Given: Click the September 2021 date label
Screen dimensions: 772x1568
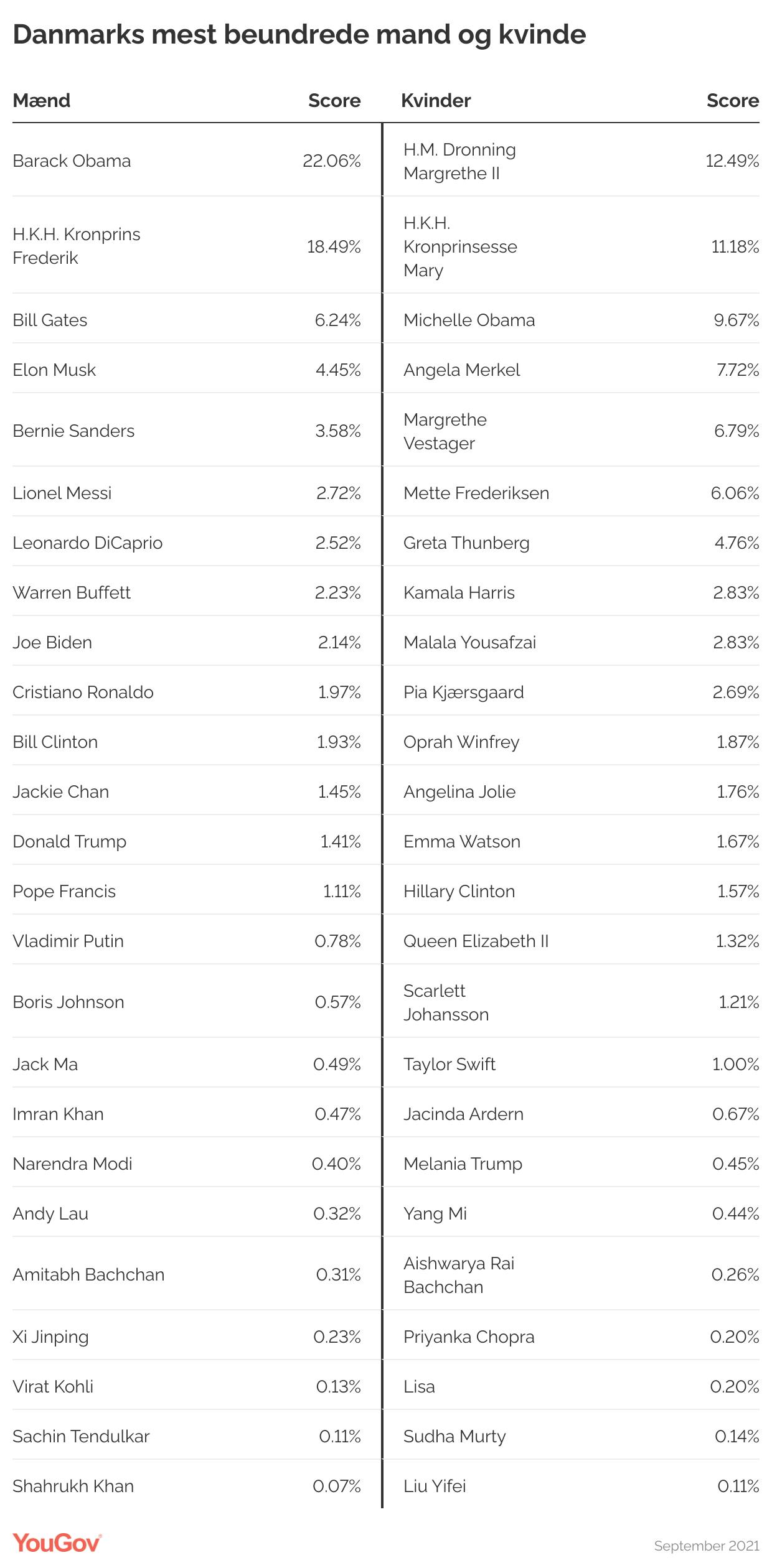Looking at the screenshot, I should 706,1546.
